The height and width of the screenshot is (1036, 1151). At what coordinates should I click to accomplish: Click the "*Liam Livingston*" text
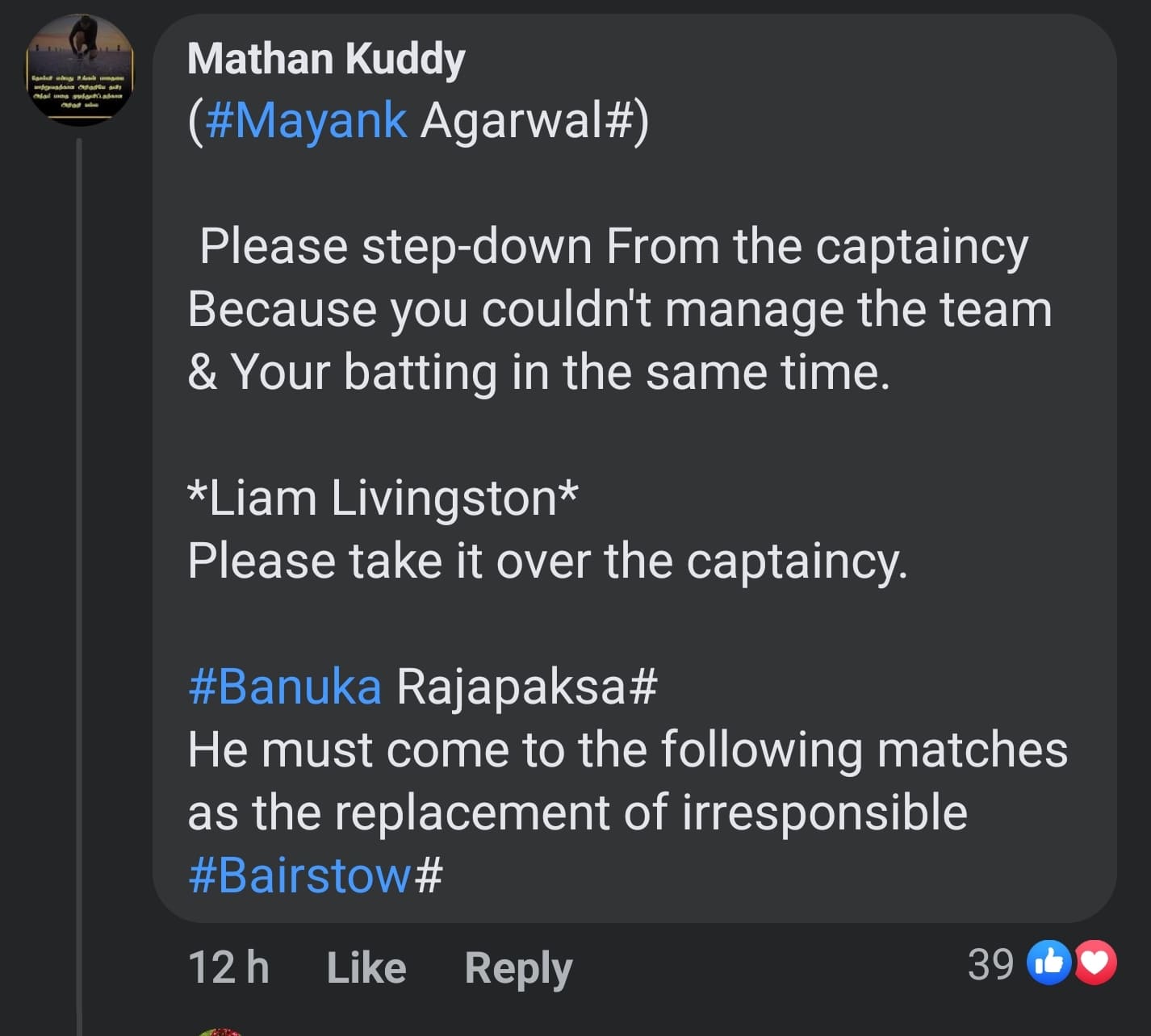point(383,498)
